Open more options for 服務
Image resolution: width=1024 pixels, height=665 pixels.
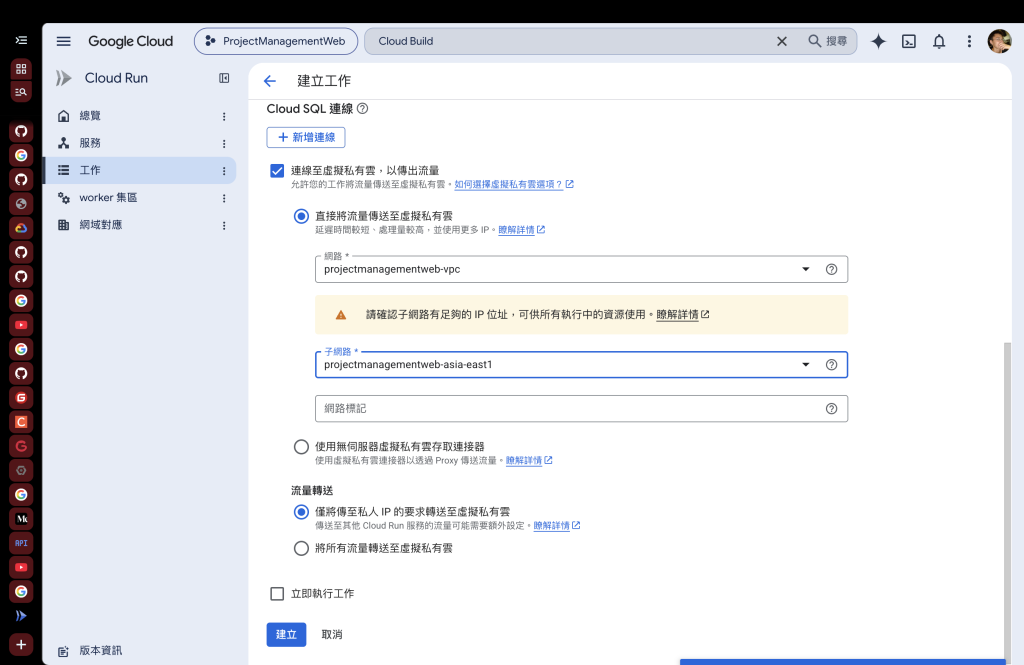[x=224, y=144]
